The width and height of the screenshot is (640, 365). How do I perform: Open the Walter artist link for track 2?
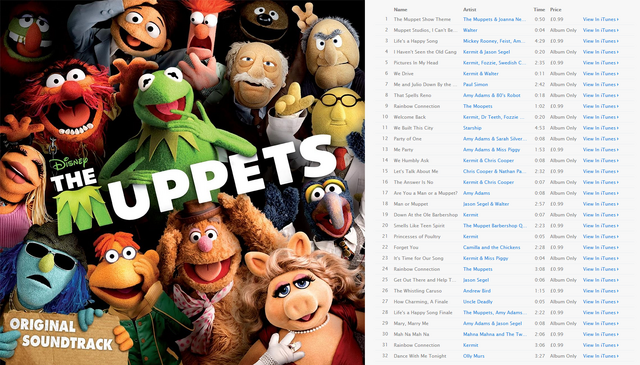pyautogui.click(x=470, y=30)
